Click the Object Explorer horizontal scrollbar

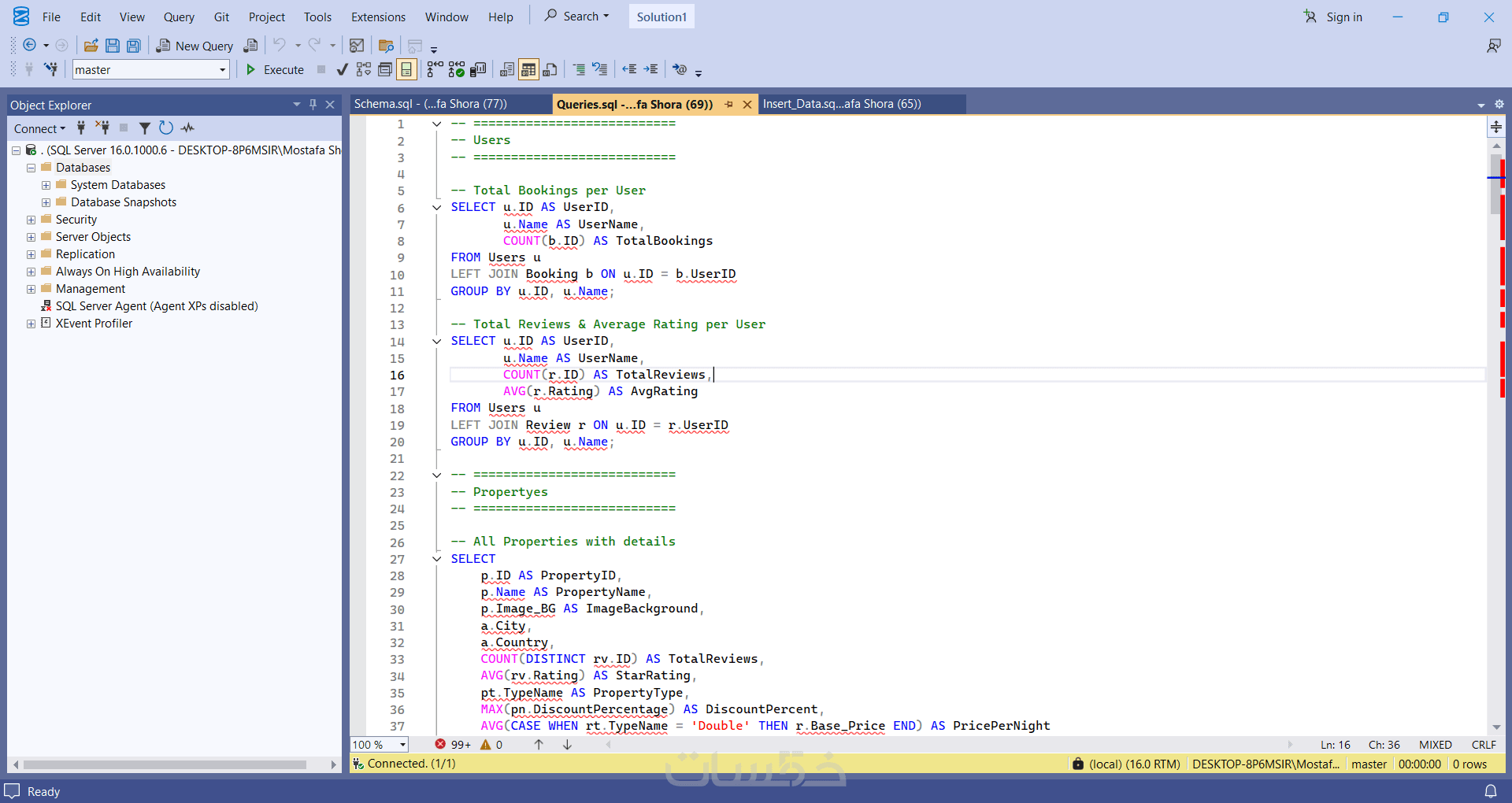pos(165,764)
